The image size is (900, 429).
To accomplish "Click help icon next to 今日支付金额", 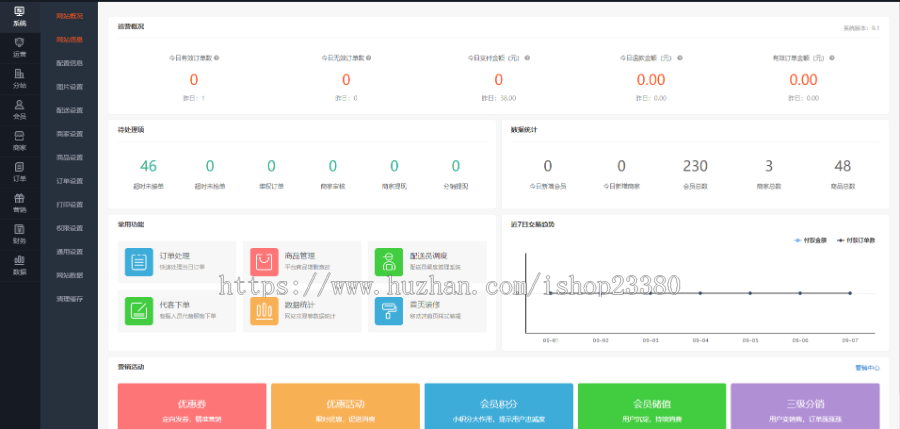I will click(x=527, y=57).
